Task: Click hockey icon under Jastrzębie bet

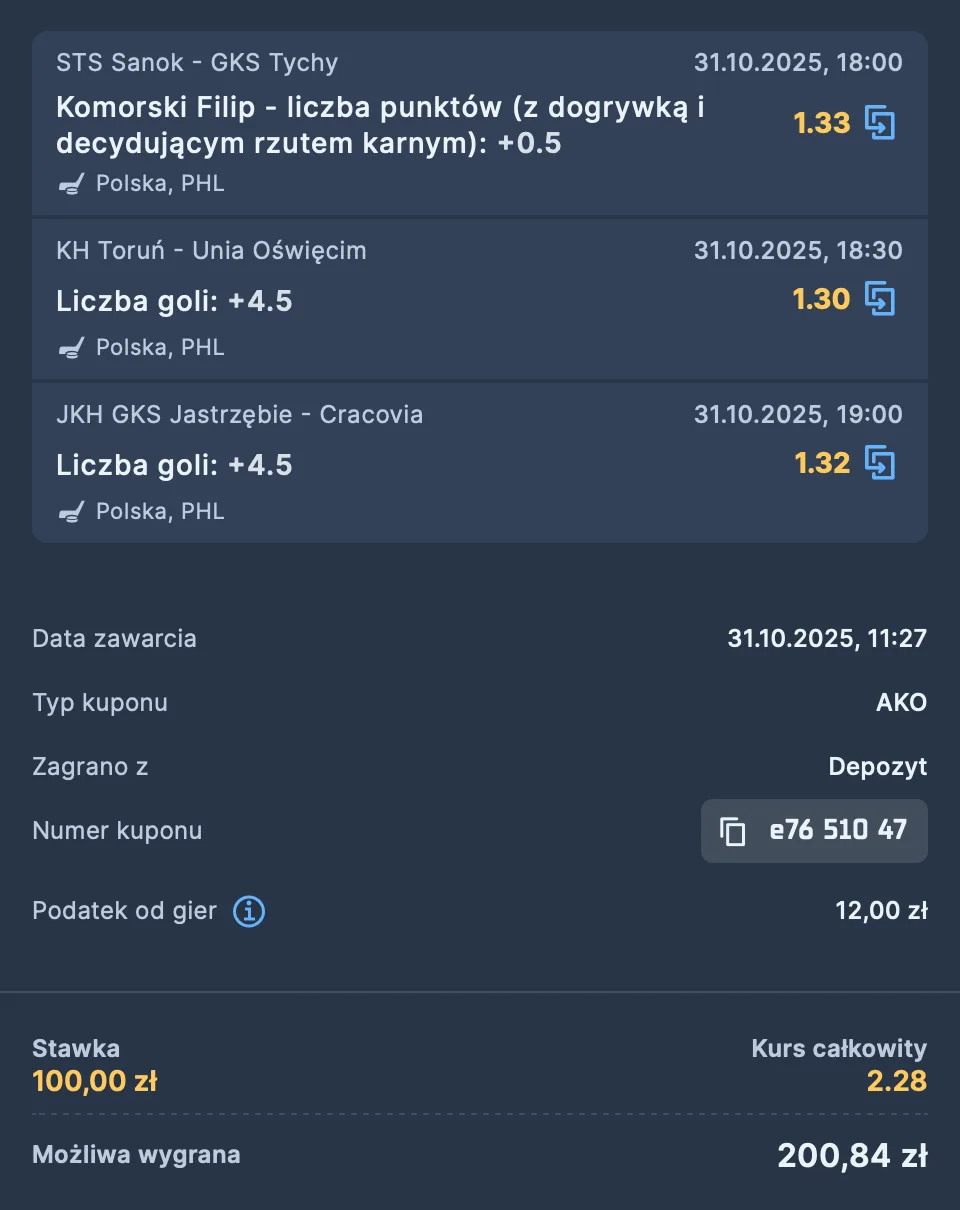Action: [70, 512]
